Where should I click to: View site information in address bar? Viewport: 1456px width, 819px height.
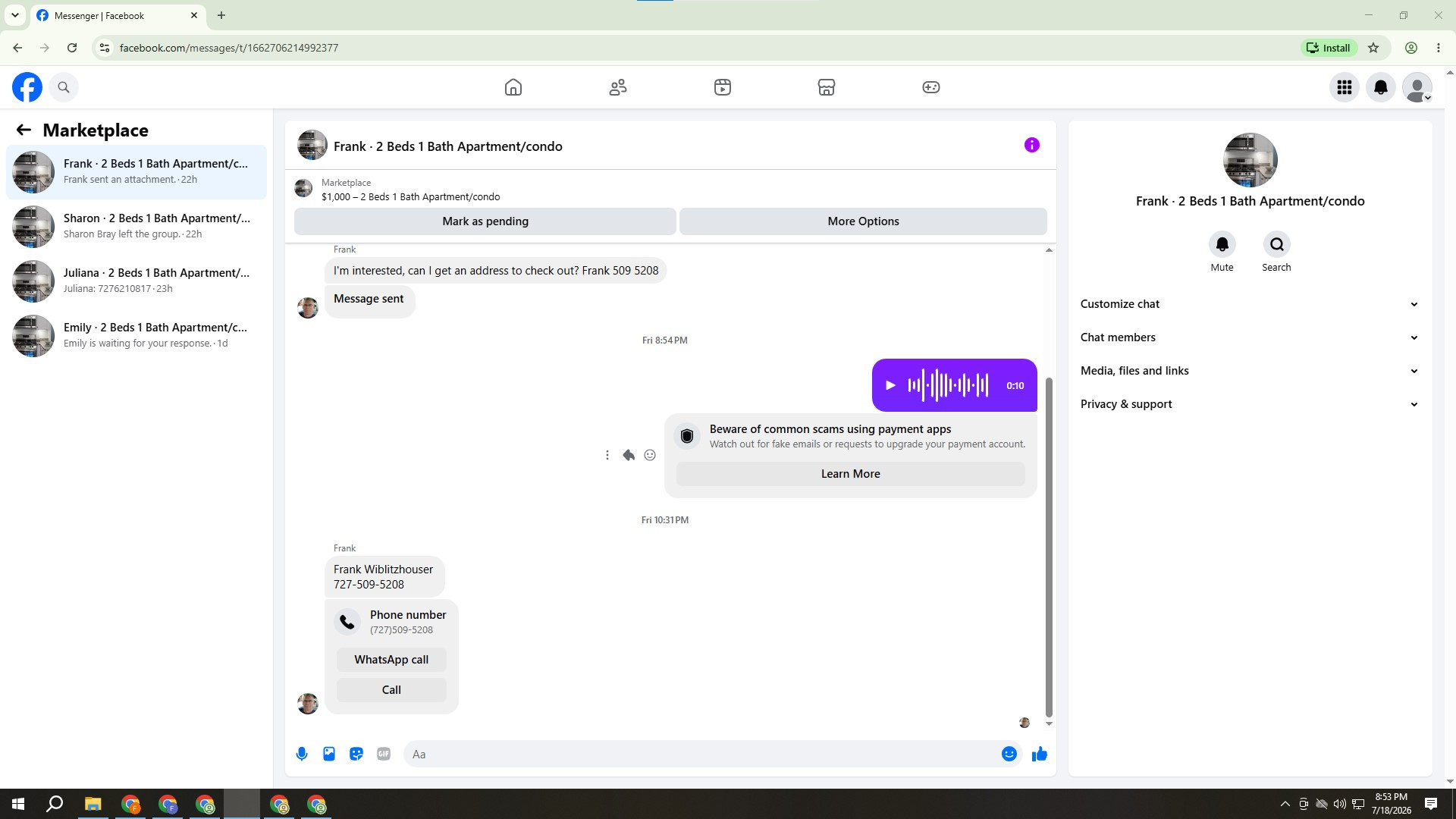coord(105,48)
